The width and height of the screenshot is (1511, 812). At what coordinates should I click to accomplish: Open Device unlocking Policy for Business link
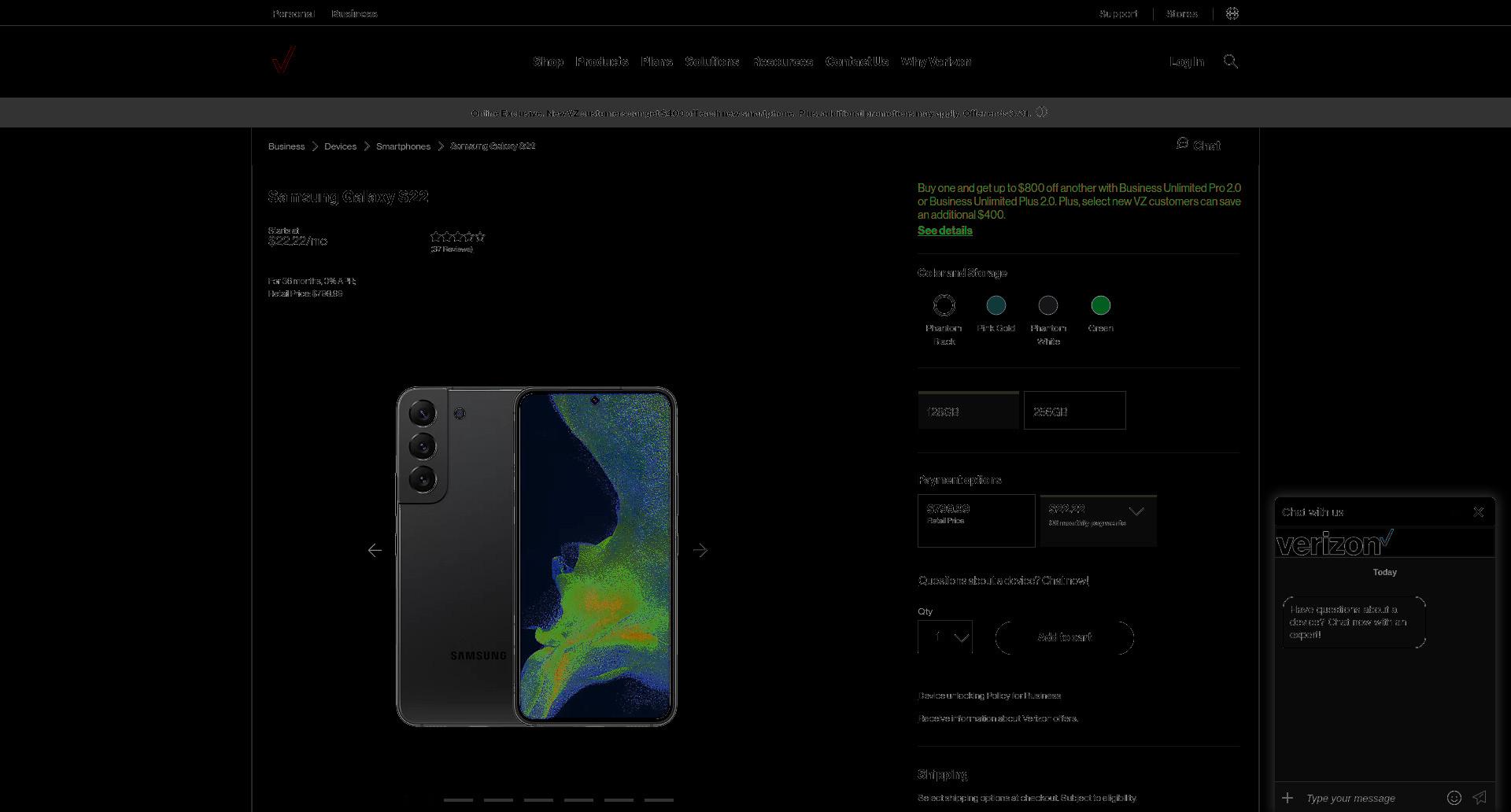pos(989,696)
